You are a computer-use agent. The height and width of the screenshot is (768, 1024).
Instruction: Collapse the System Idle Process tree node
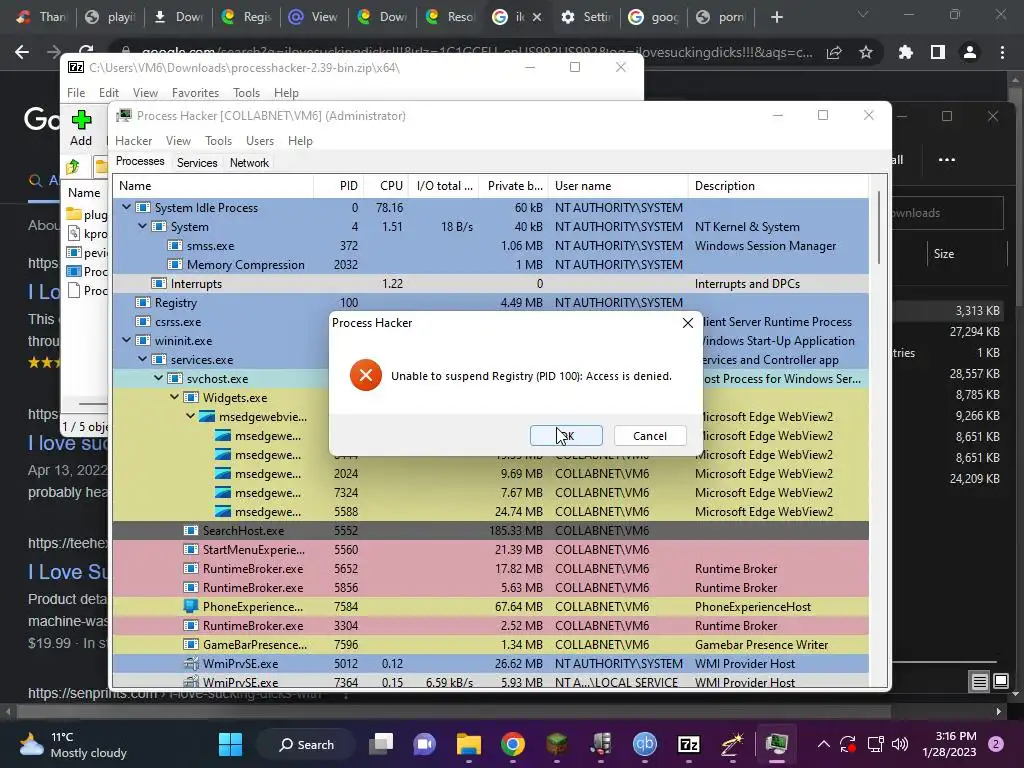point(127,207)
